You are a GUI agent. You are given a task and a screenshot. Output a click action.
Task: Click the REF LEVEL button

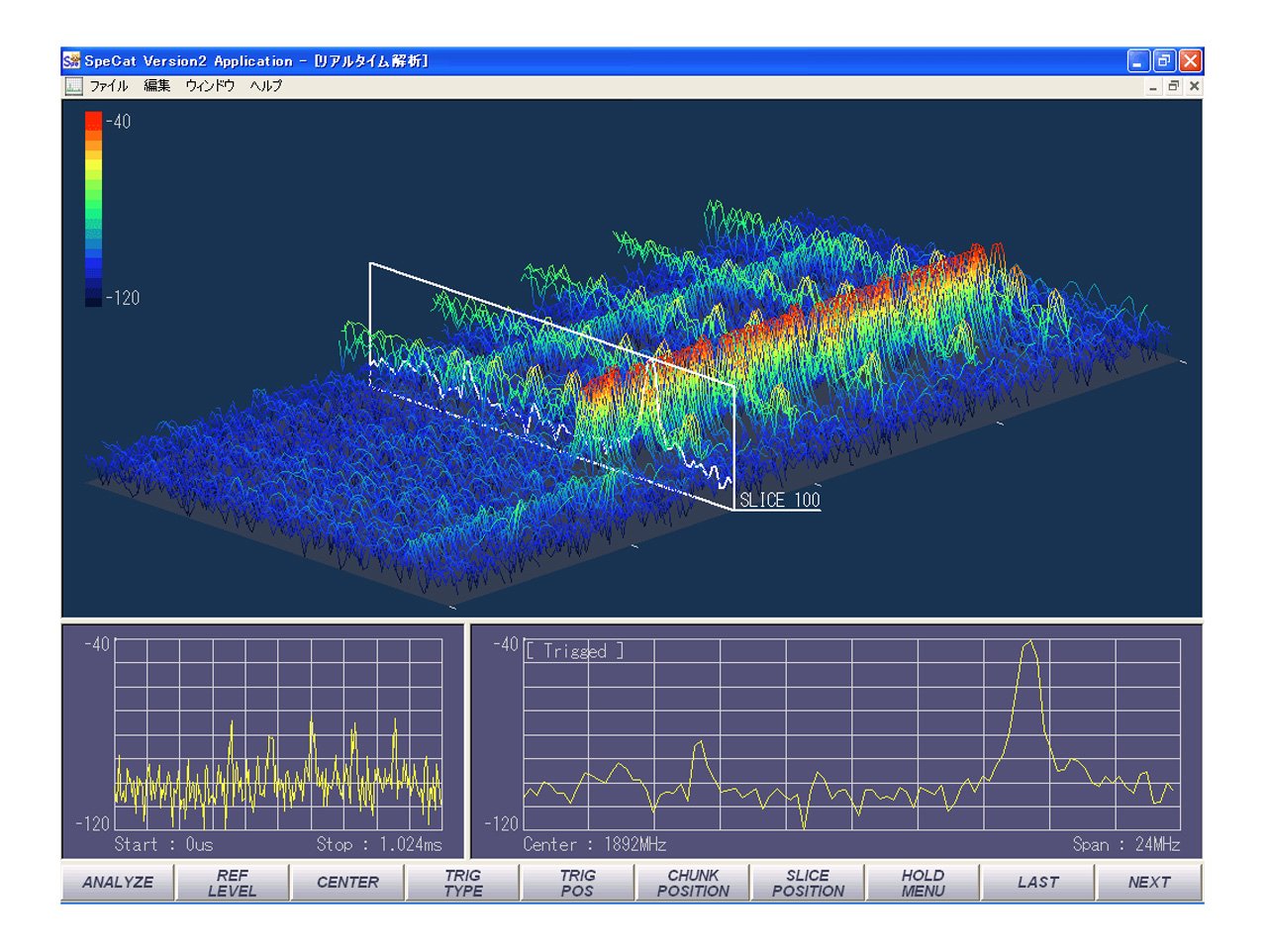[x=233, y=883]
